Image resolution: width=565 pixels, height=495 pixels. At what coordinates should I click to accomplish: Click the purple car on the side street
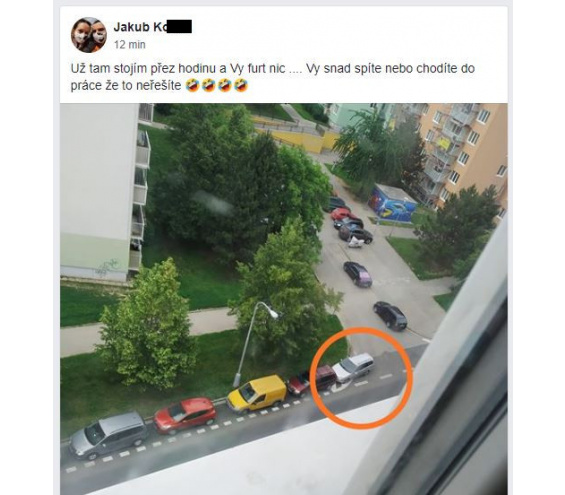[x=358, y=274]
